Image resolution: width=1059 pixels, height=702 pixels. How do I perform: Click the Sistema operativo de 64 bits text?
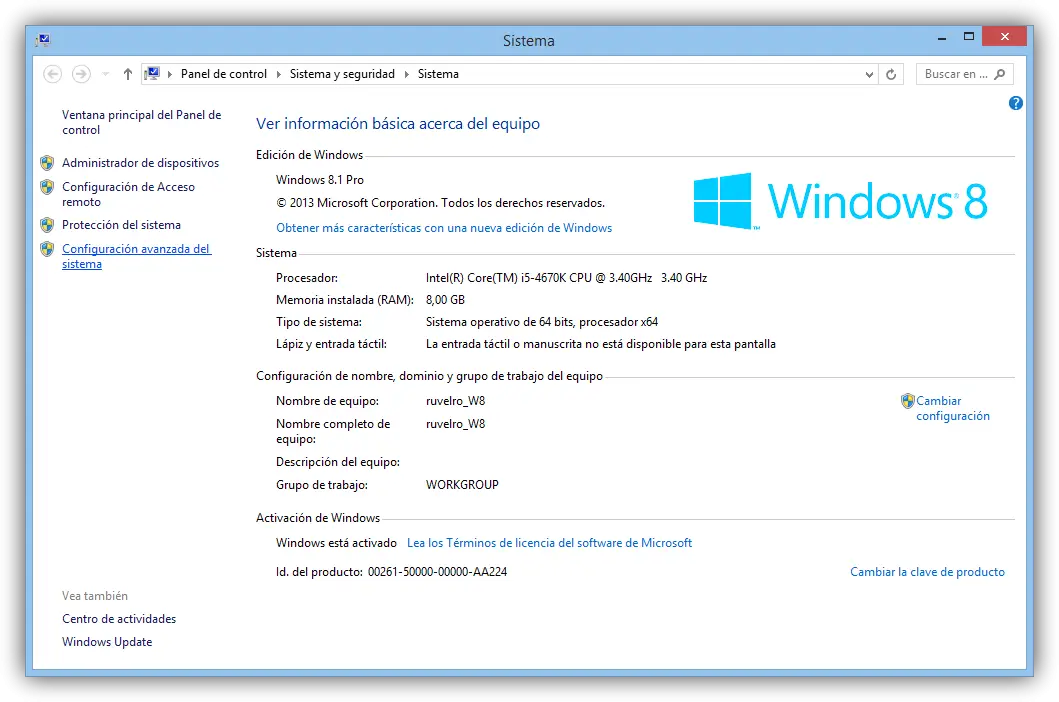click(x=542, y=322)
